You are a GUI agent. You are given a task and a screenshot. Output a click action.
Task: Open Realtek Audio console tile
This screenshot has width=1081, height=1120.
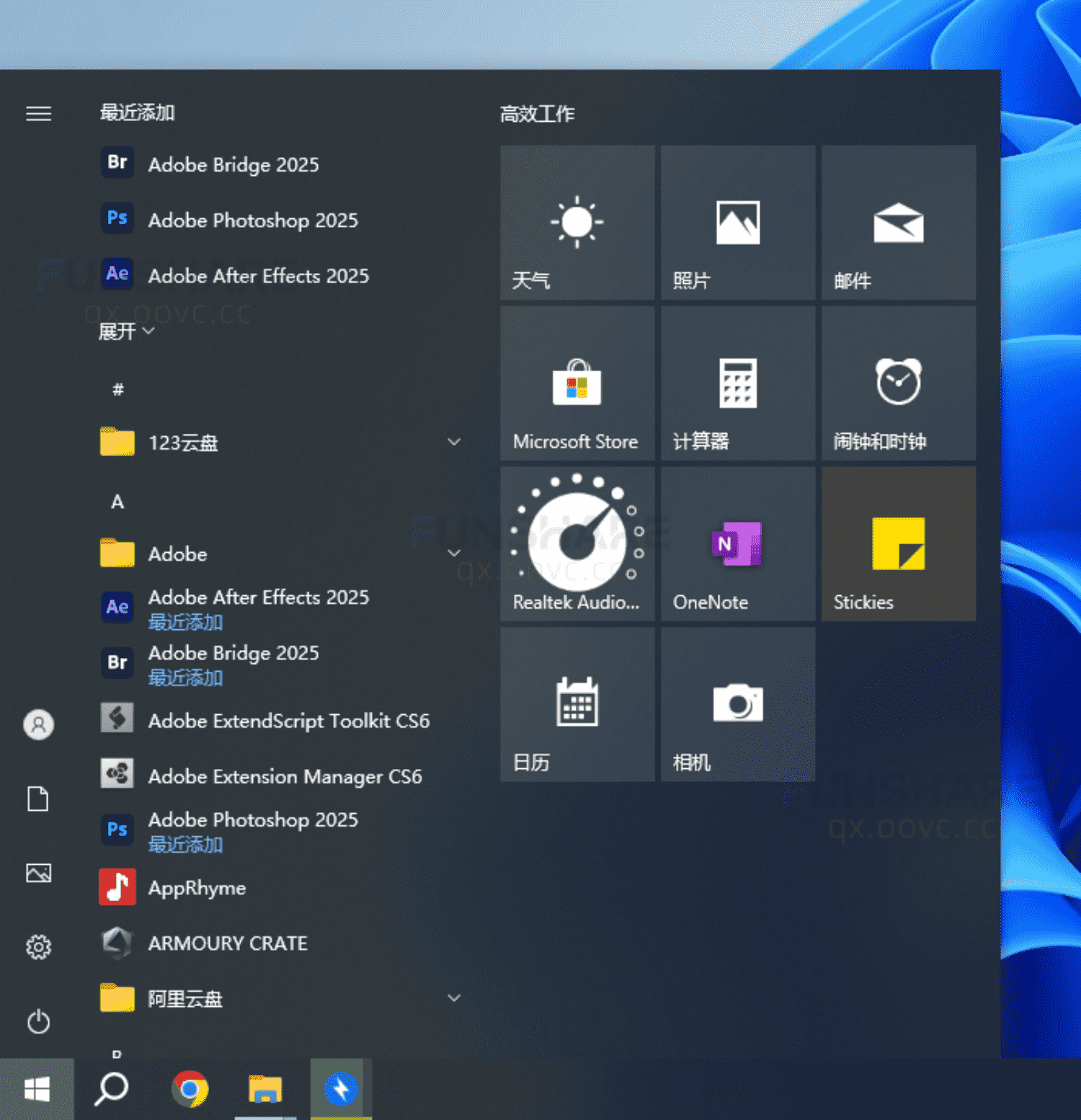[577, 544]
